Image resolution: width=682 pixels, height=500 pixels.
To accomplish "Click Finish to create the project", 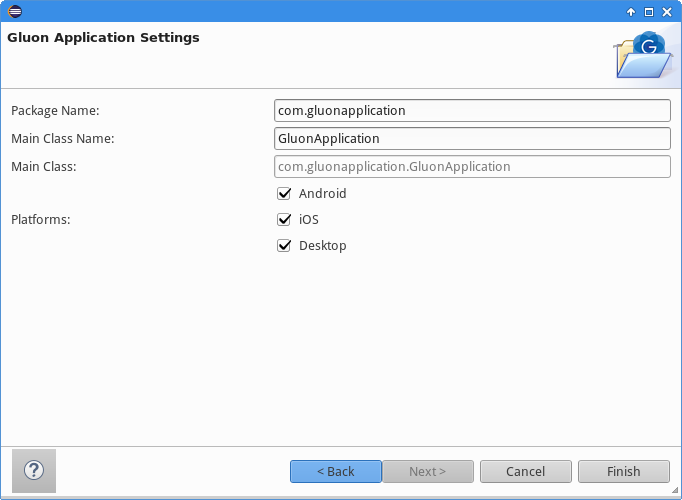I will [624, 471].
